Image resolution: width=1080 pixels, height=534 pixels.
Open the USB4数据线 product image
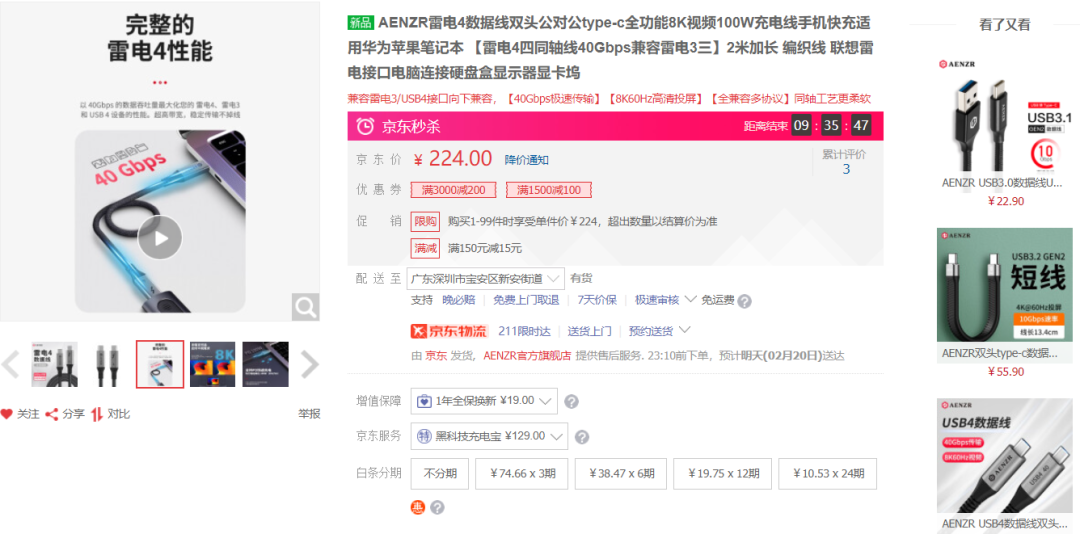point(1005,455)
